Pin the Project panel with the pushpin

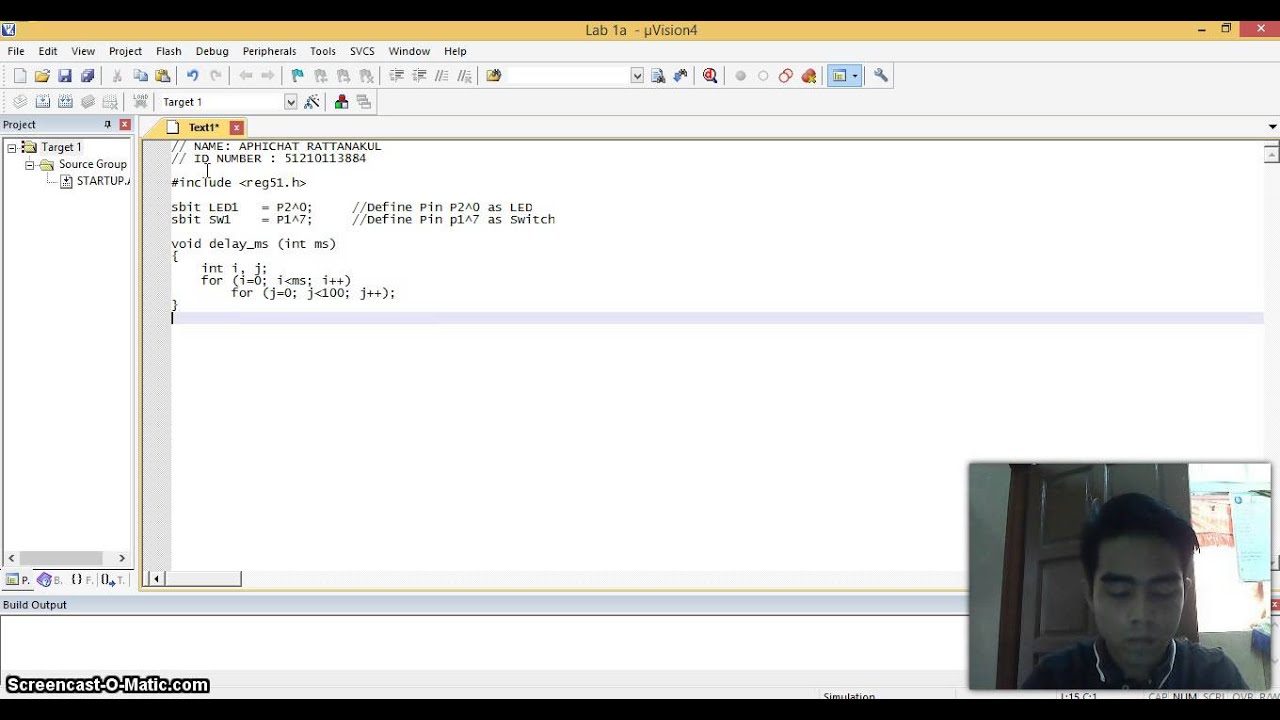(108, 125)
